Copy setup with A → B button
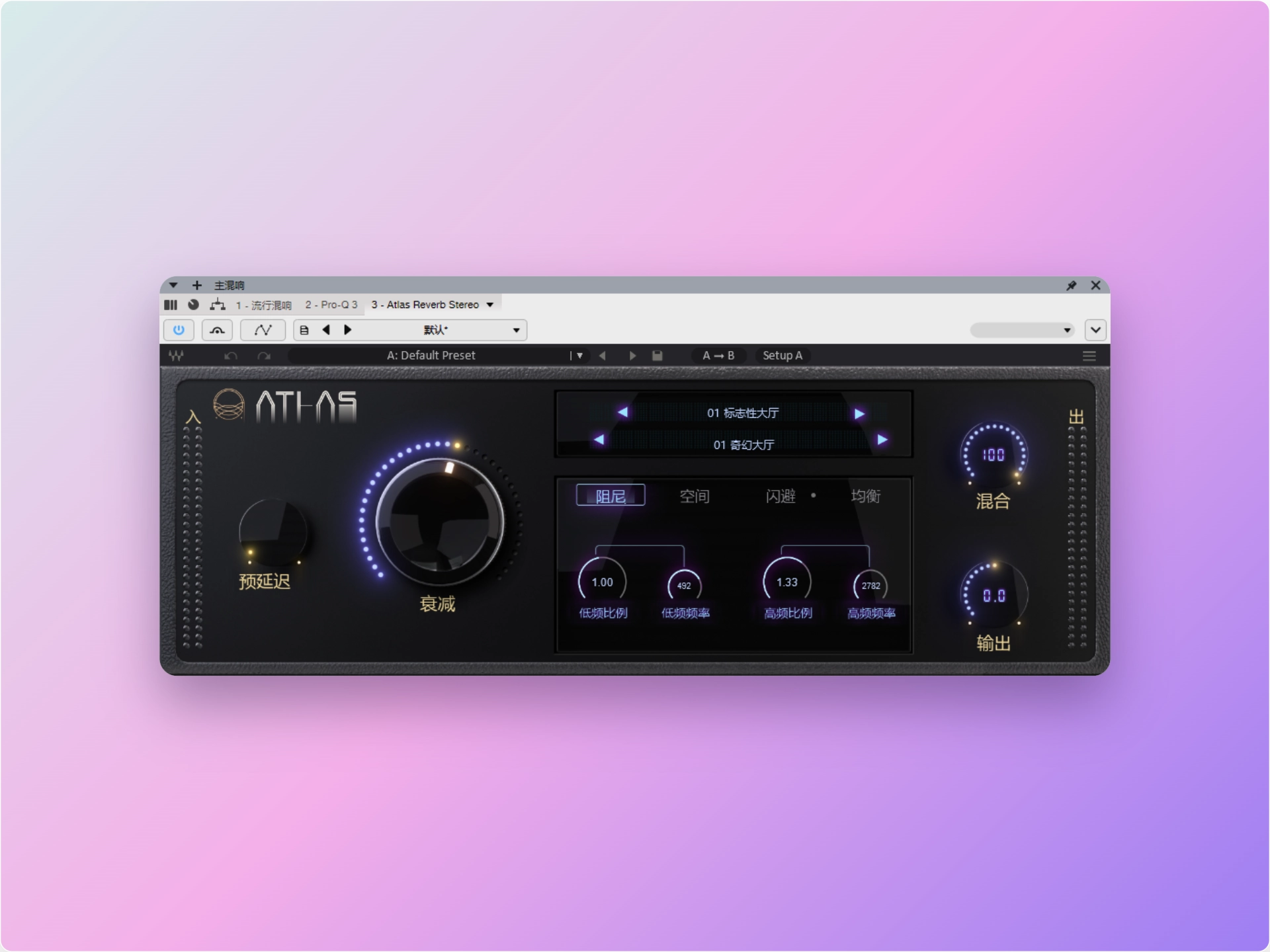Viewport: 1270px width, 952px height. coord(718,356)
